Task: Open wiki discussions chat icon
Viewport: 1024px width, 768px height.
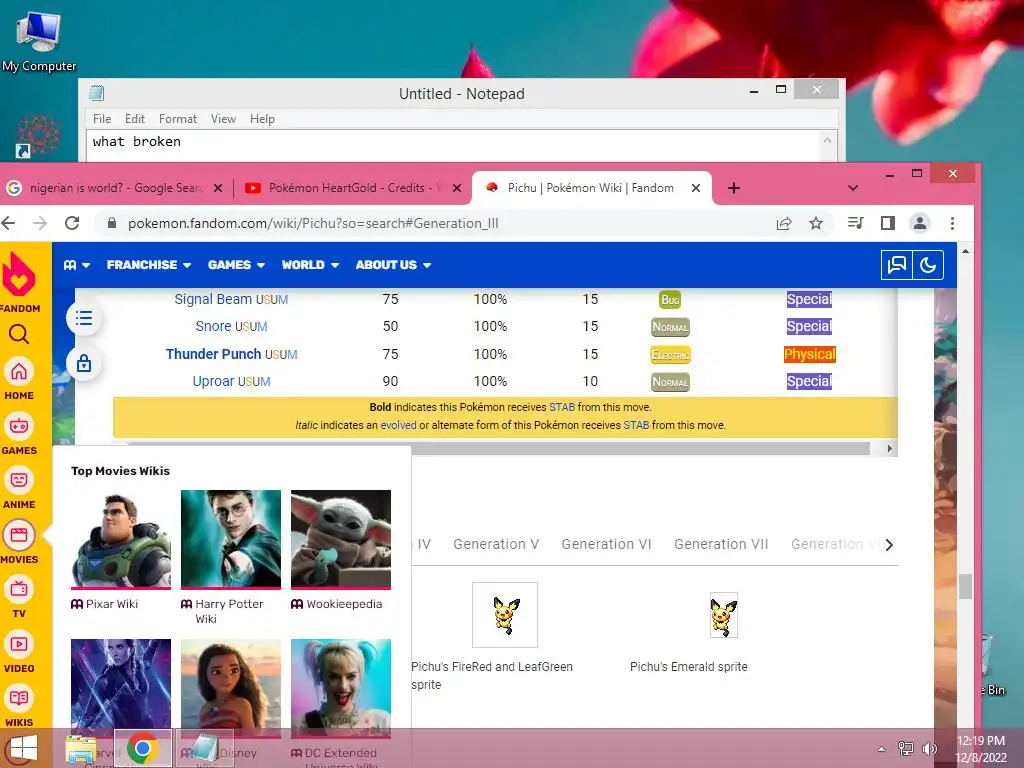Action: coord(897,265)
